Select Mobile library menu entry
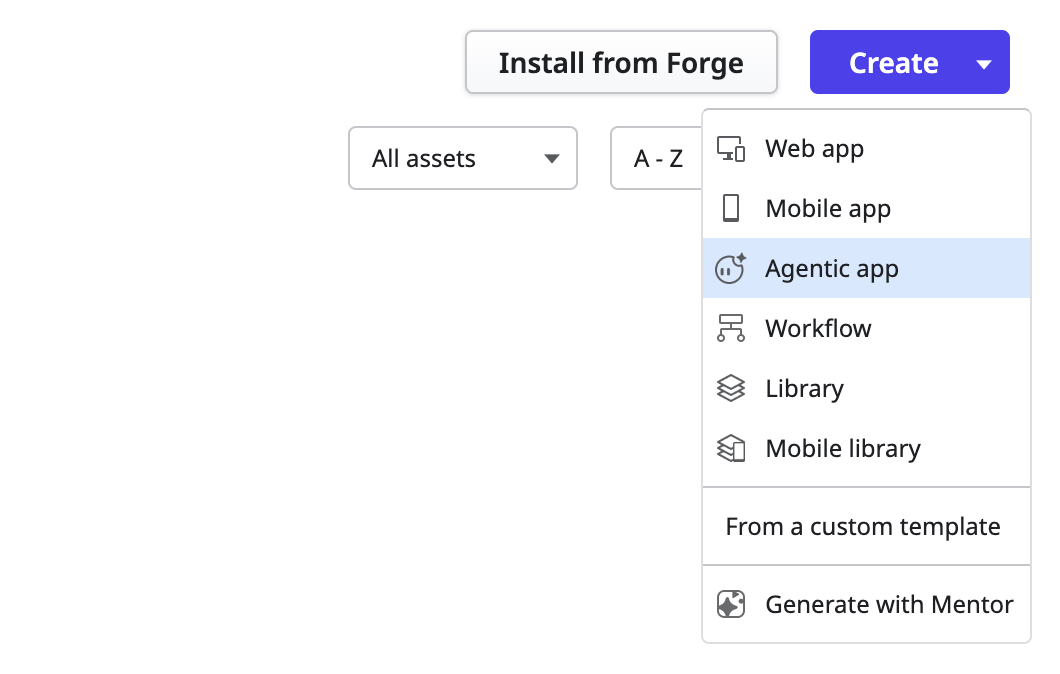This screenshot has width=1060, height=674. pos(867,448)
